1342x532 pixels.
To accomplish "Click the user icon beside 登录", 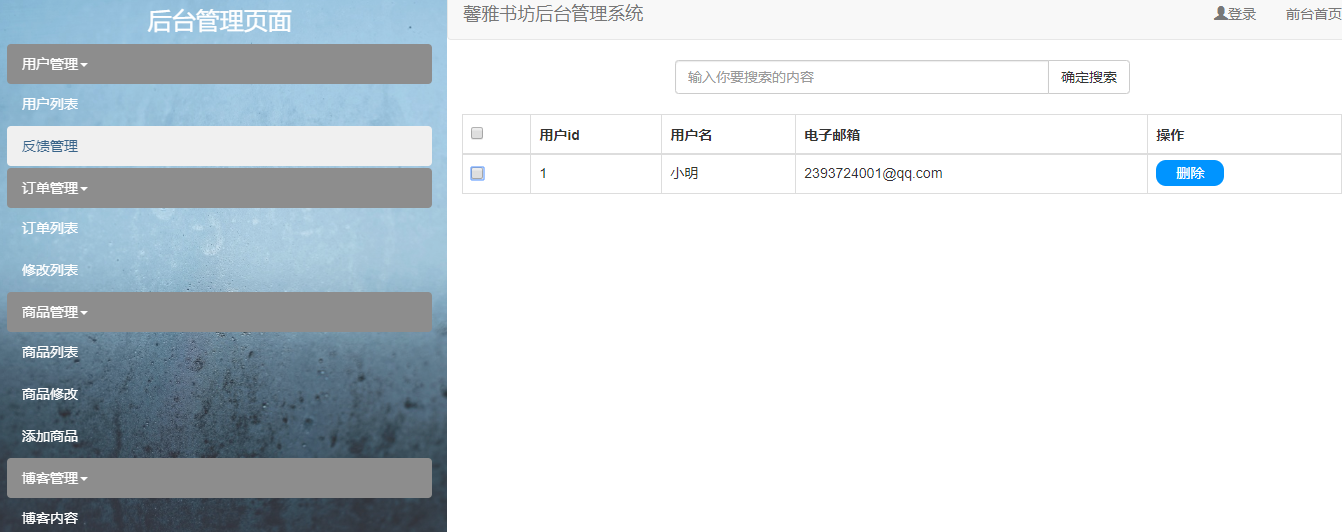I will [1220, 14].
